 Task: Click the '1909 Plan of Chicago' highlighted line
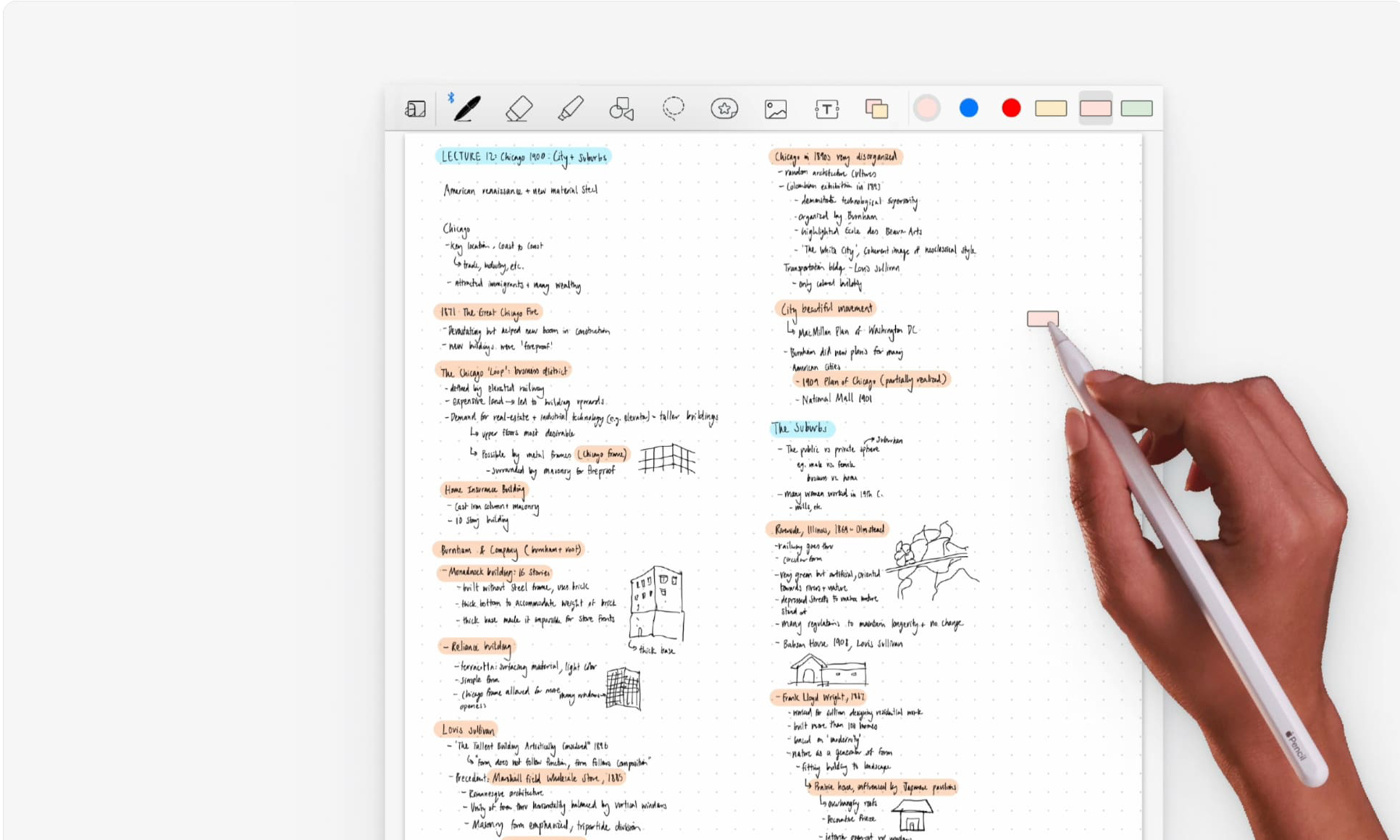(870, 380)
